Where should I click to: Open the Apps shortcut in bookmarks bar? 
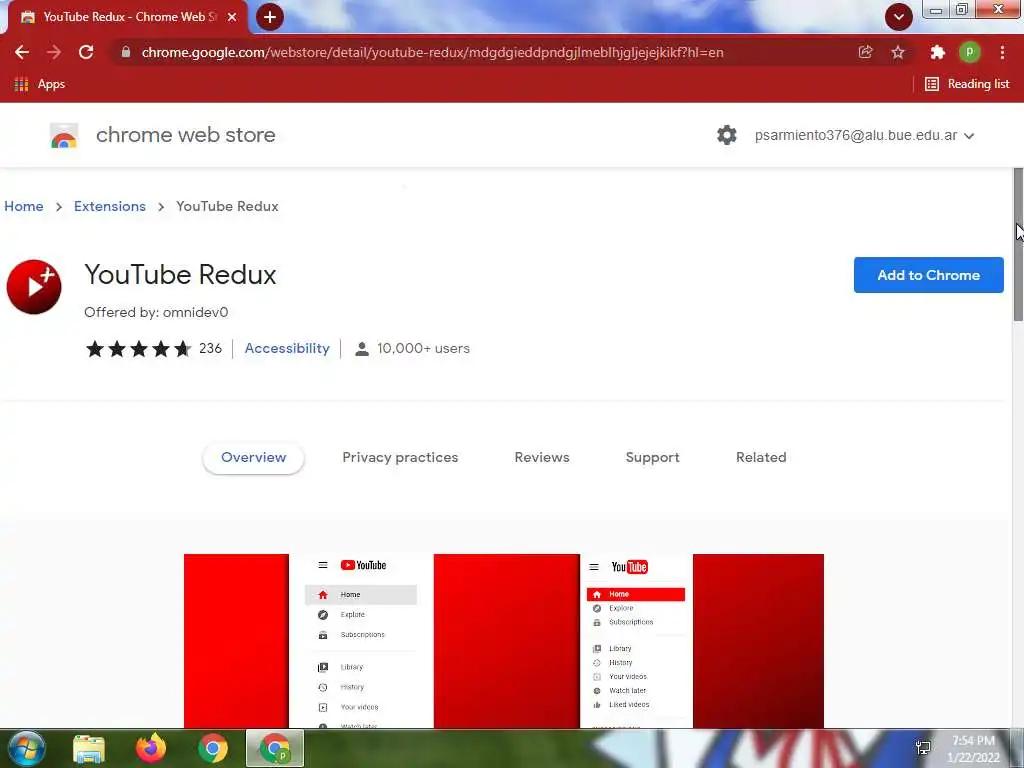(x=40, y=84)
